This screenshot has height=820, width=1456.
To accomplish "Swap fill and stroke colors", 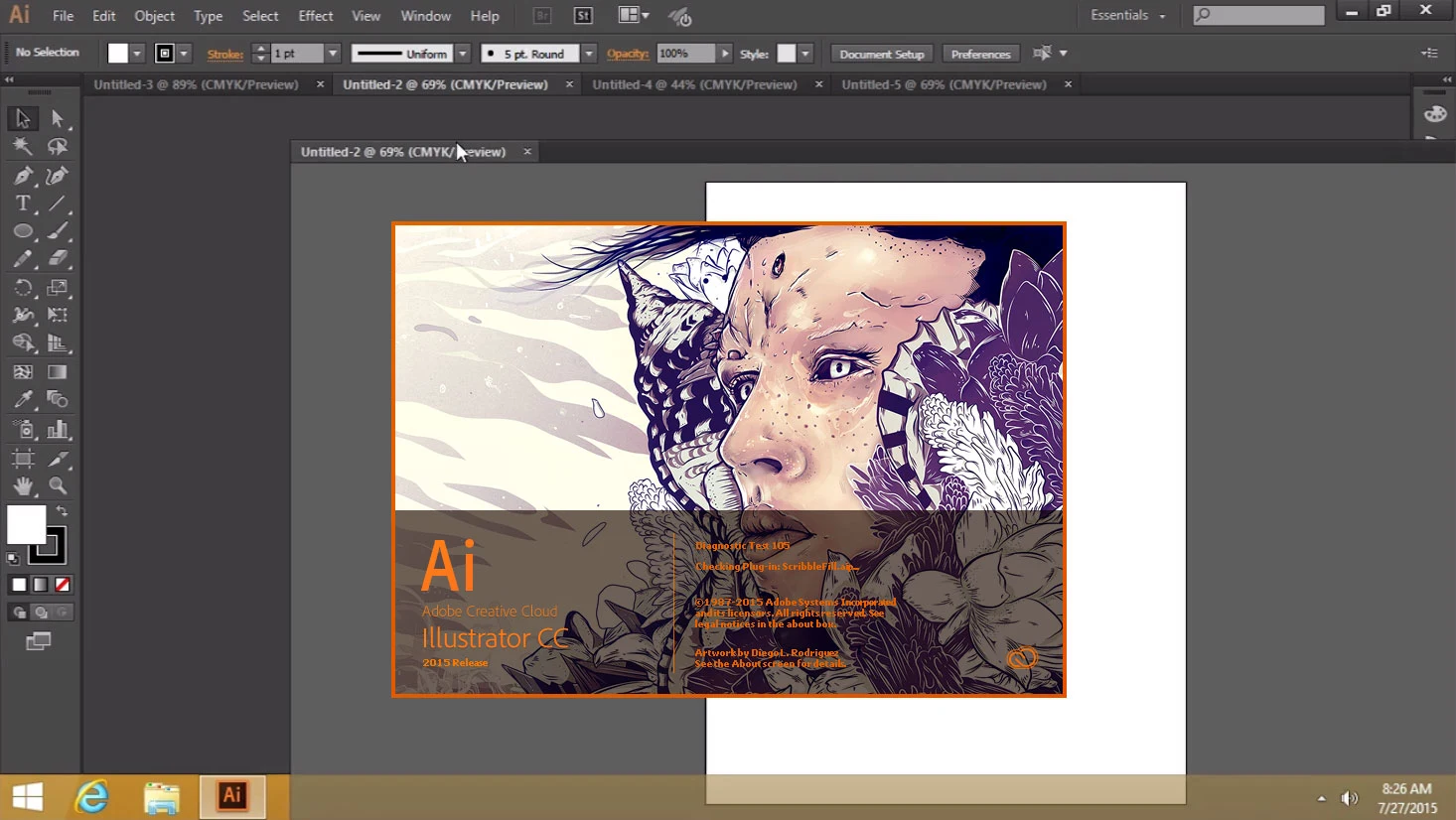I will click(62, 510).
